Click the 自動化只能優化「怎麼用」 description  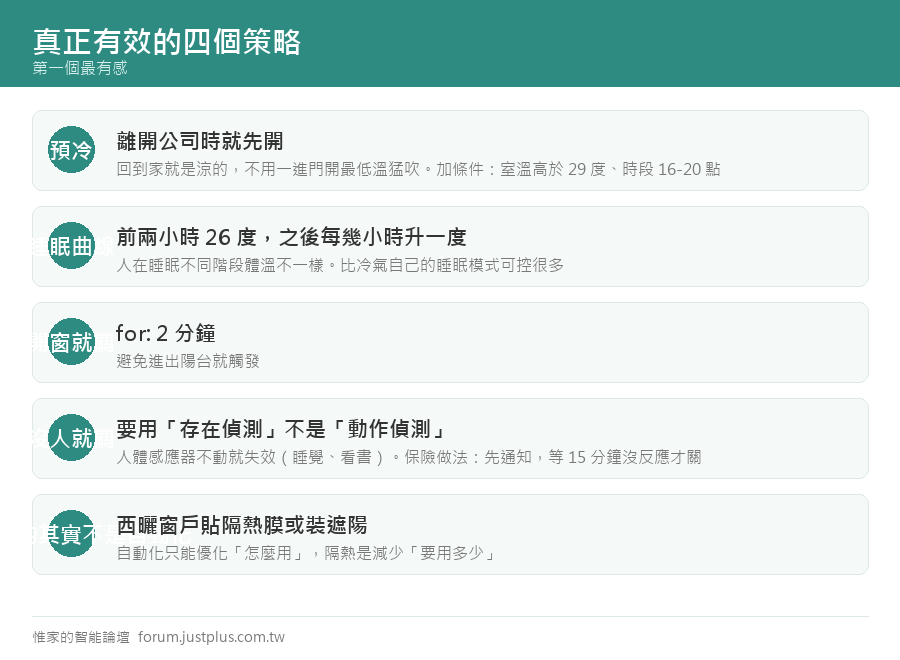click(307, 553)
